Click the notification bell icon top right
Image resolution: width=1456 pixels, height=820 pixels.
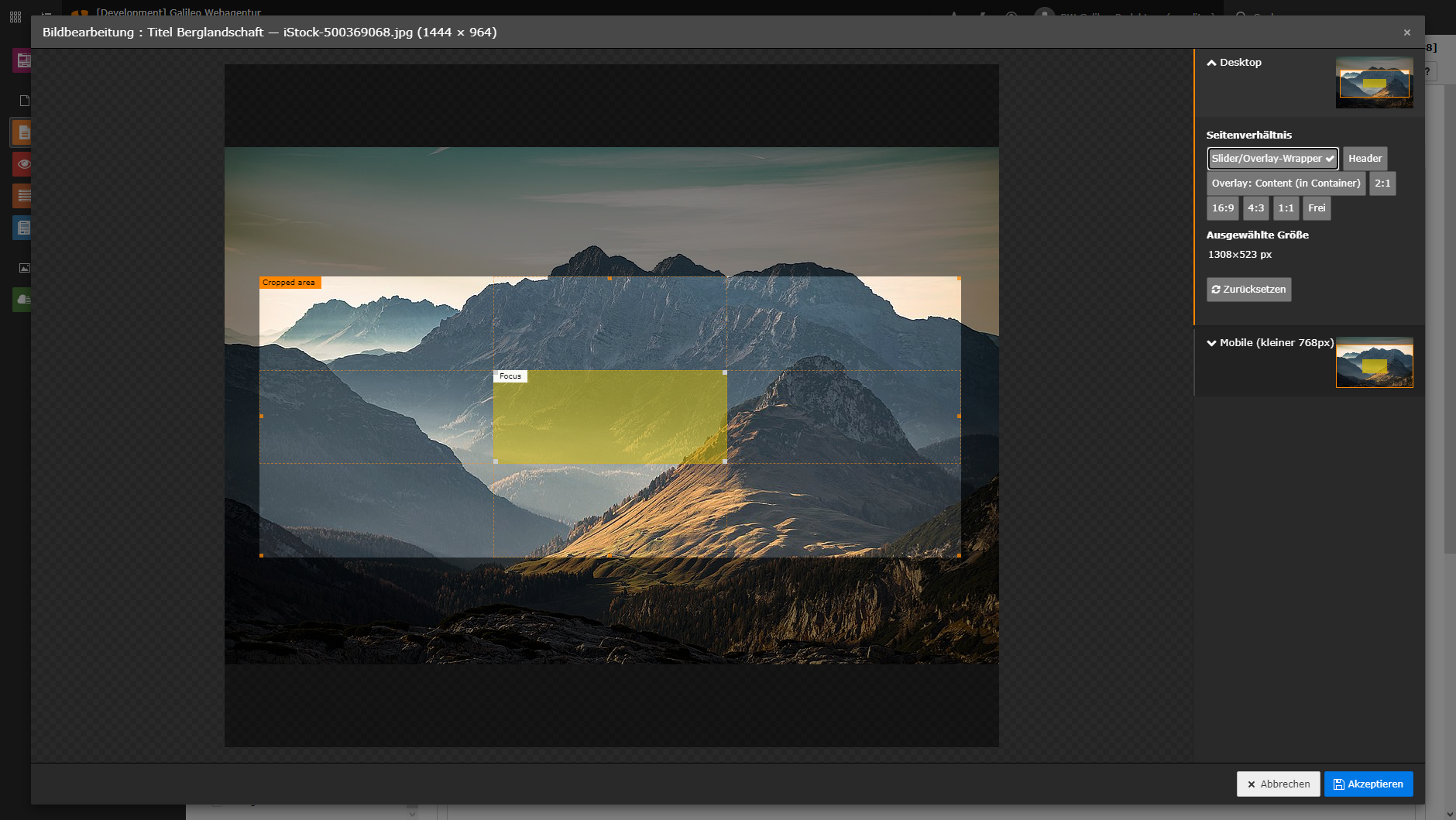tap(953, 15)
